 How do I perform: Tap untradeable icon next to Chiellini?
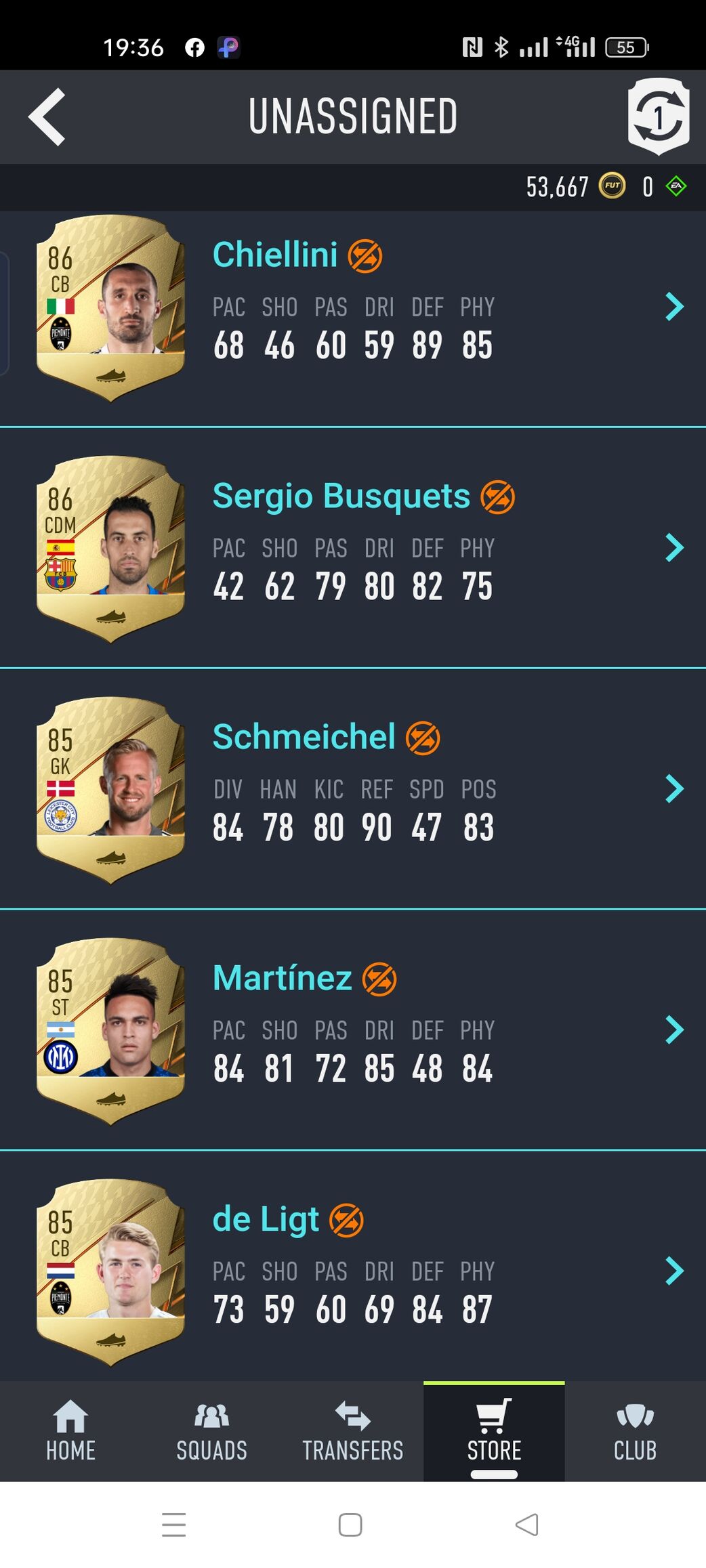coord(365,256)
